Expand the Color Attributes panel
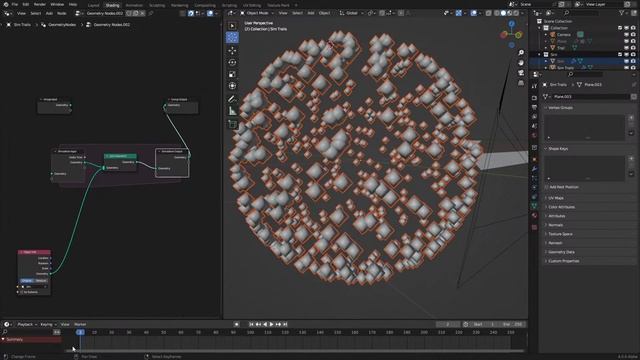Viewport: 640px width, 360px height. 561,207
